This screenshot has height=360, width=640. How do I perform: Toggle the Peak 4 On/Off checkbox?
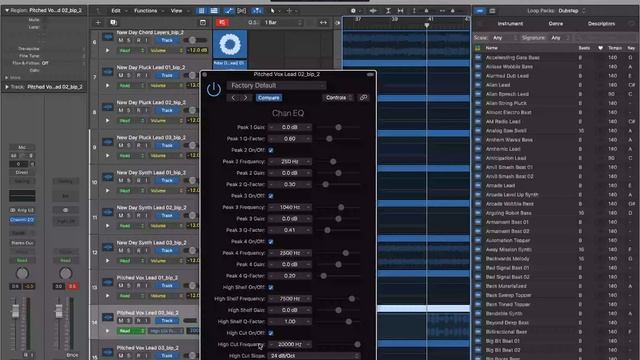(x=271, y=242)
